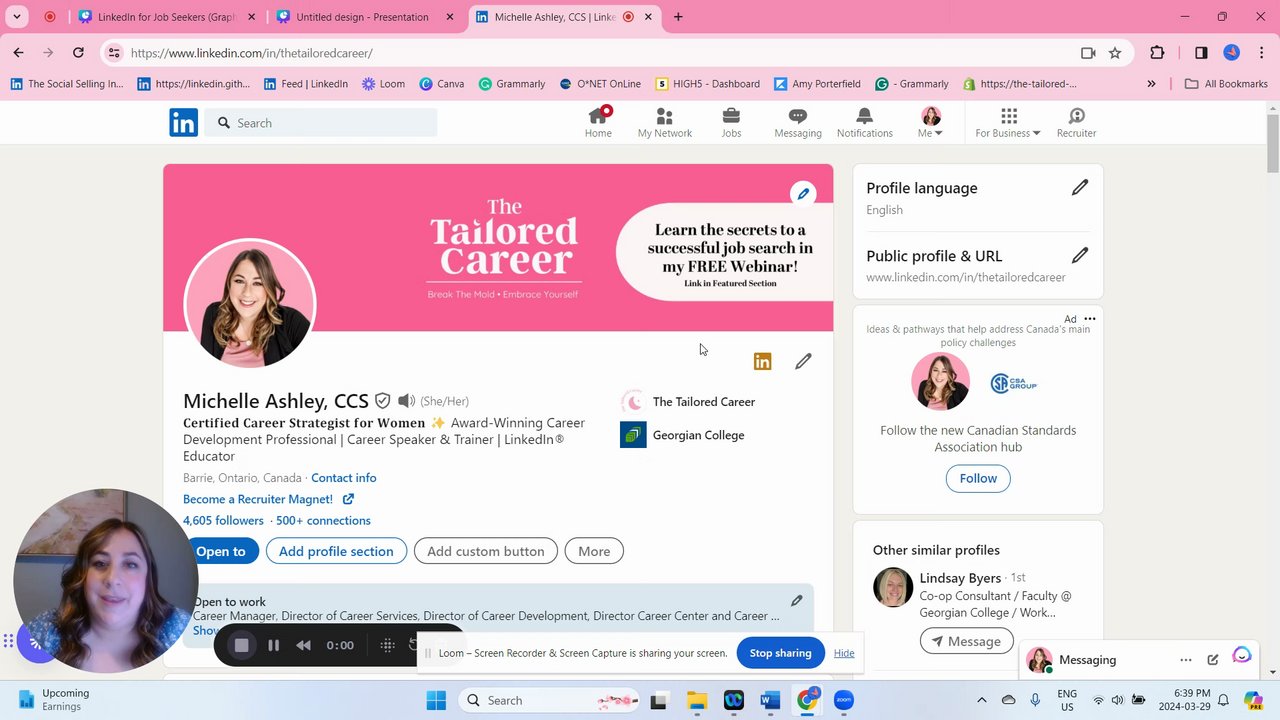Edit the pink banner background photo
The image size is (1280, 720).
click(803, 194)
